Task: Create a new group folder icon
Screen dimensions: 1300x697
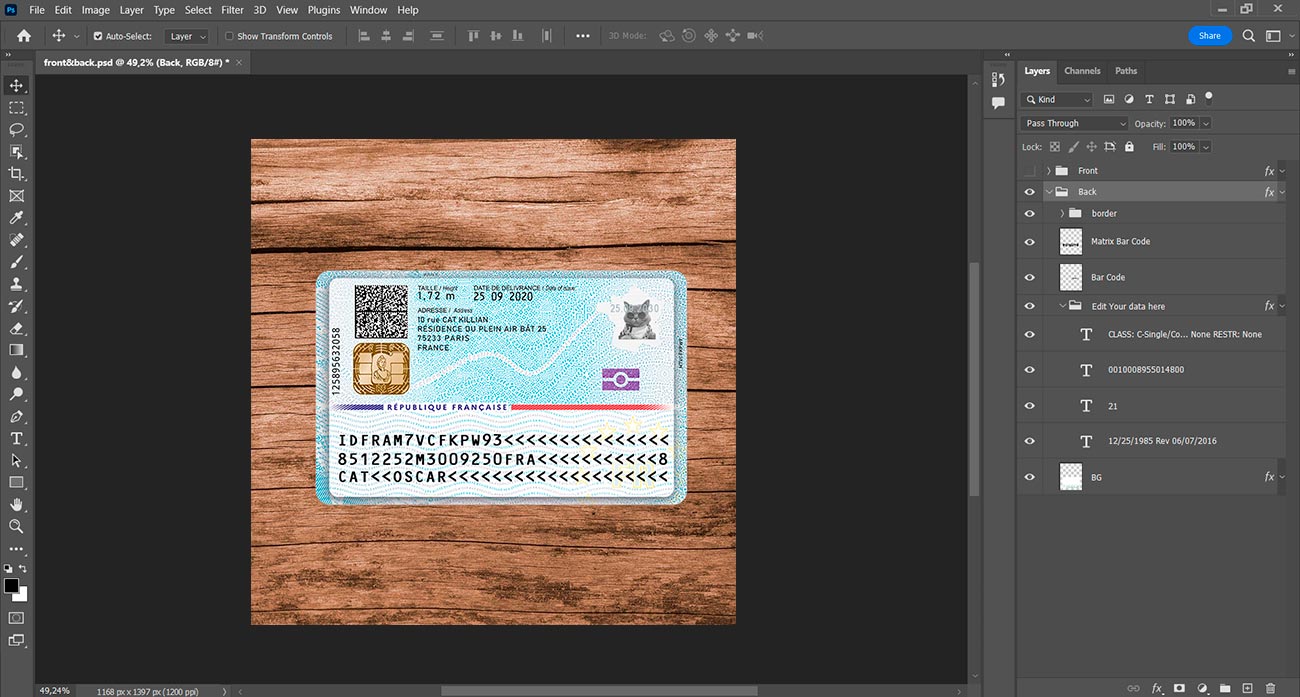Action: (x=1225, y=688)
